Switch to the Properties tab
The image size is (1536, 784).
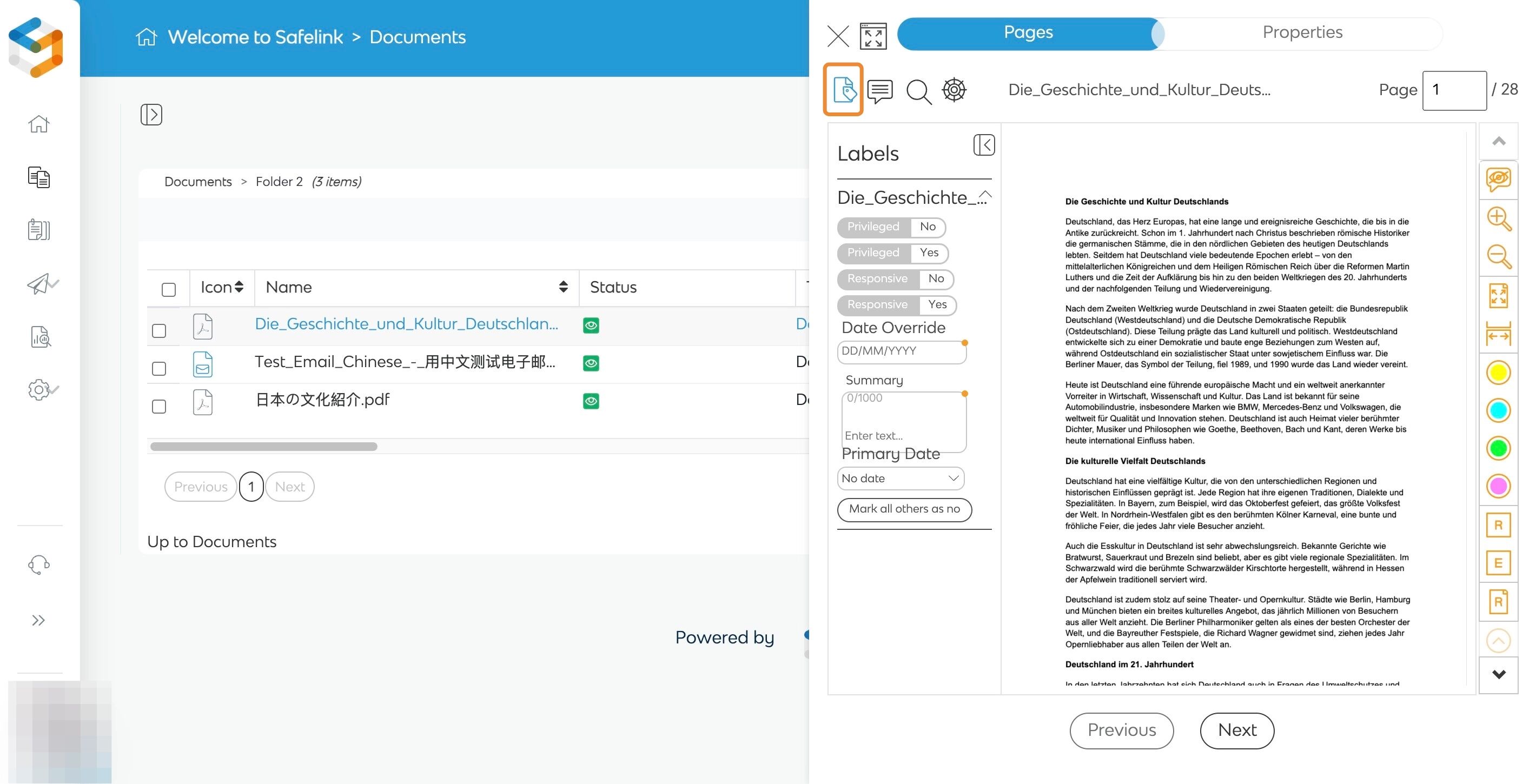(1302, 33)
